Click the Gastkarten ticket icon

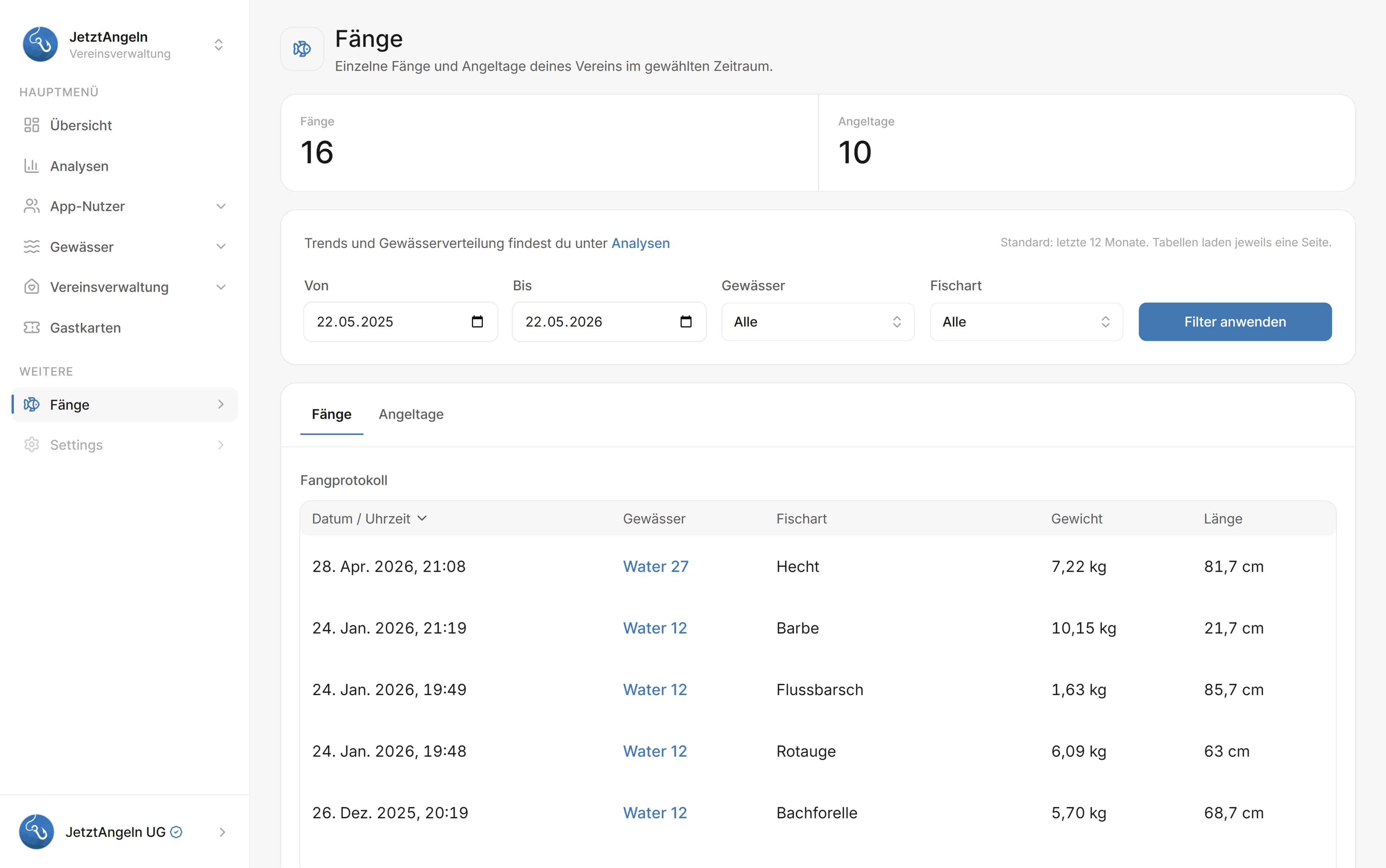31,328
